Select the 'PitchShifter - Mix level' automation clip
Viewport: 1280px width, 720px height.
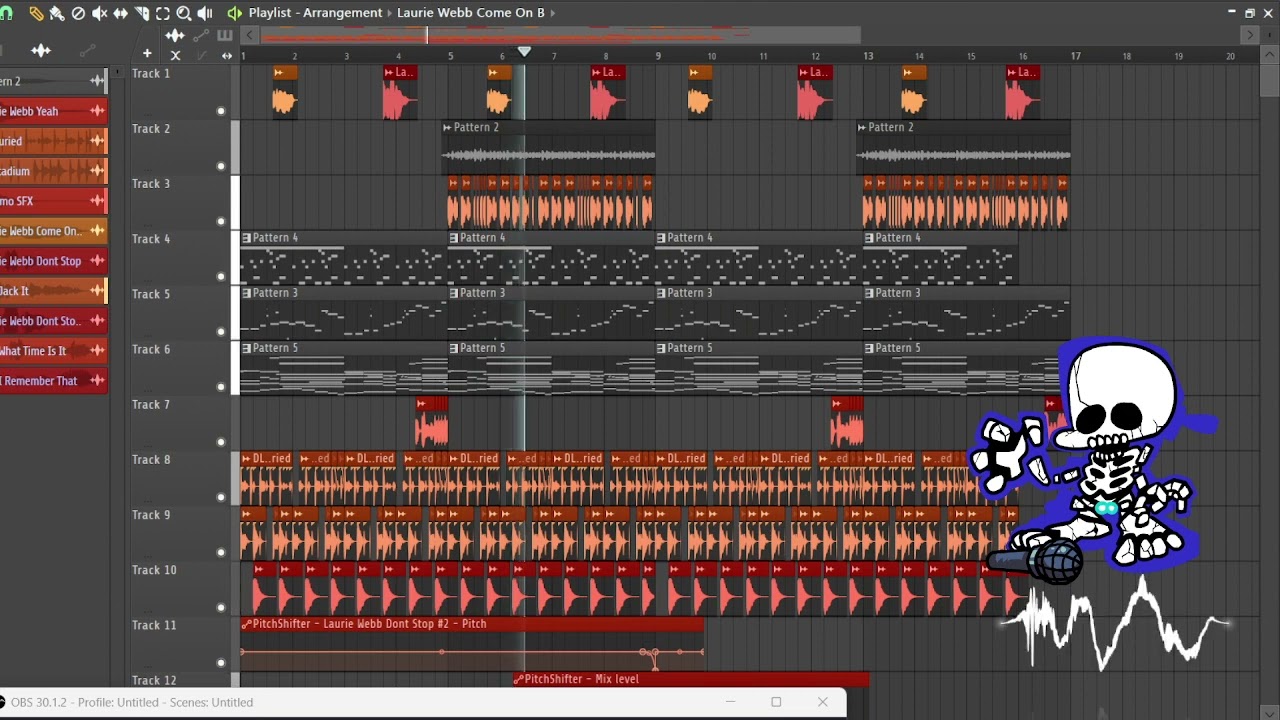[x=691, y=679]
